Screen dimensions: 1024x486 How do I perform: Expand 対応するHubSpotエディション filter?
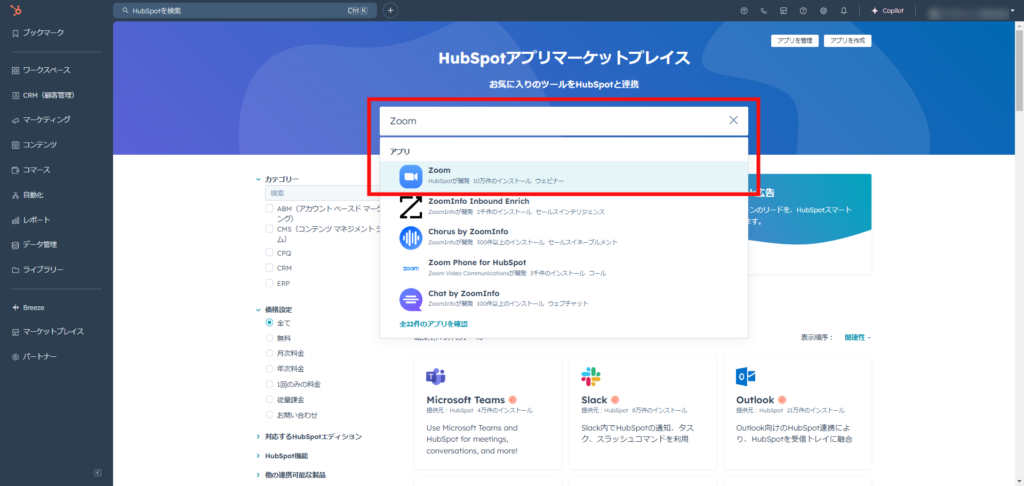309,436
